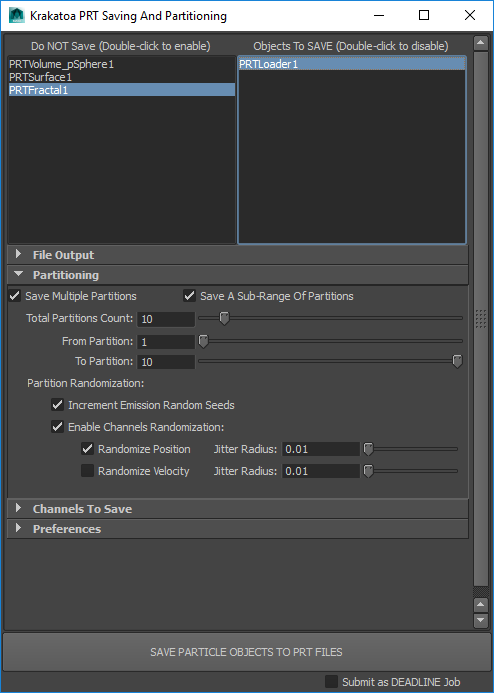494x693 pixels.
Task: Enable Randomize Velocity checkbox
Action: (x=87, y=471)
